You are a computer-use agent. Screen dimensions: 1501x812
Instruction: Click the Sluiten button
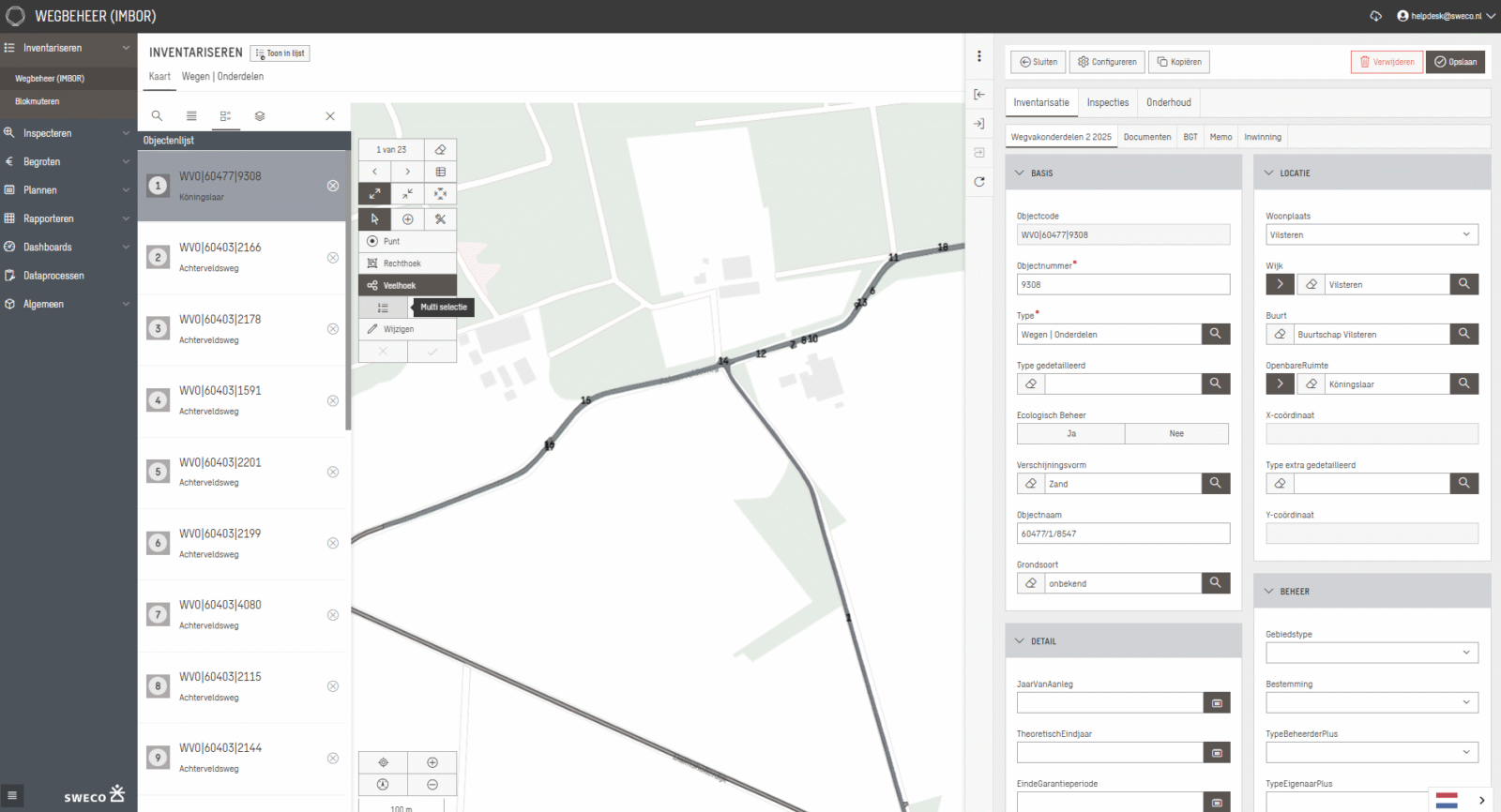point(1038,62)
